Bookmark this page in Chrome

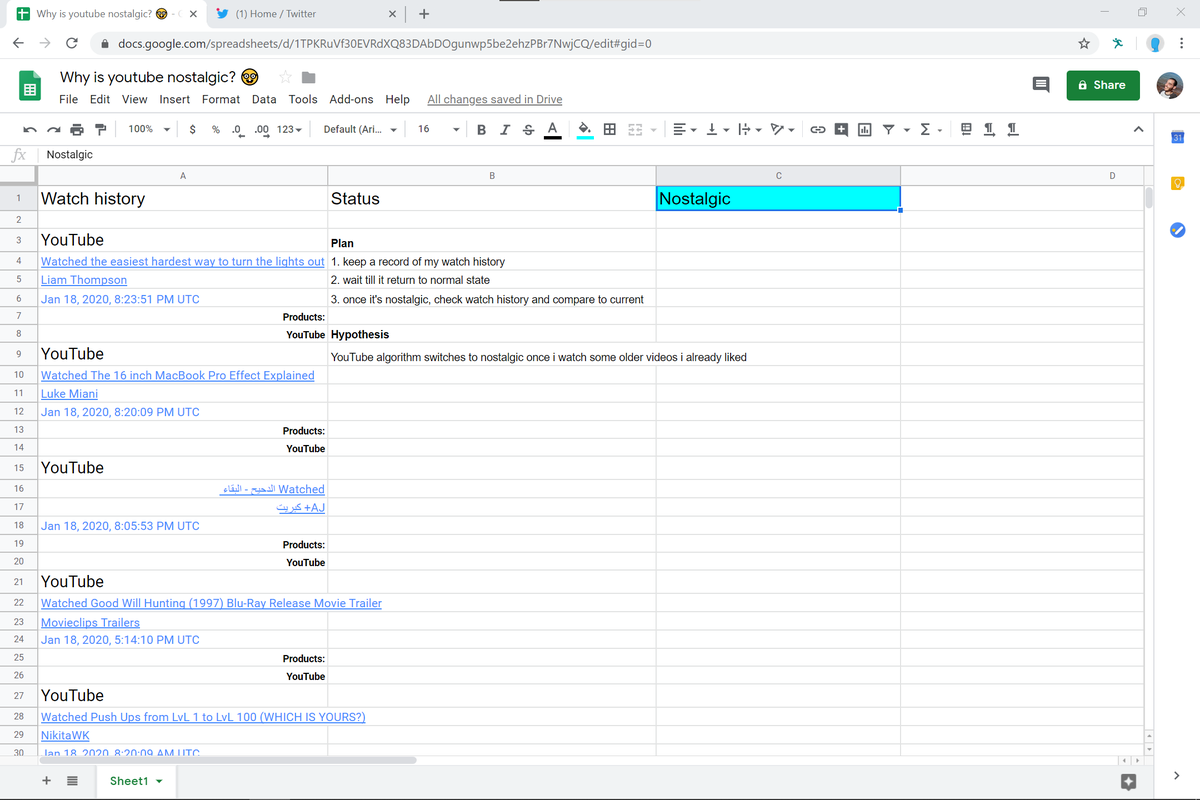[1084, 44]
